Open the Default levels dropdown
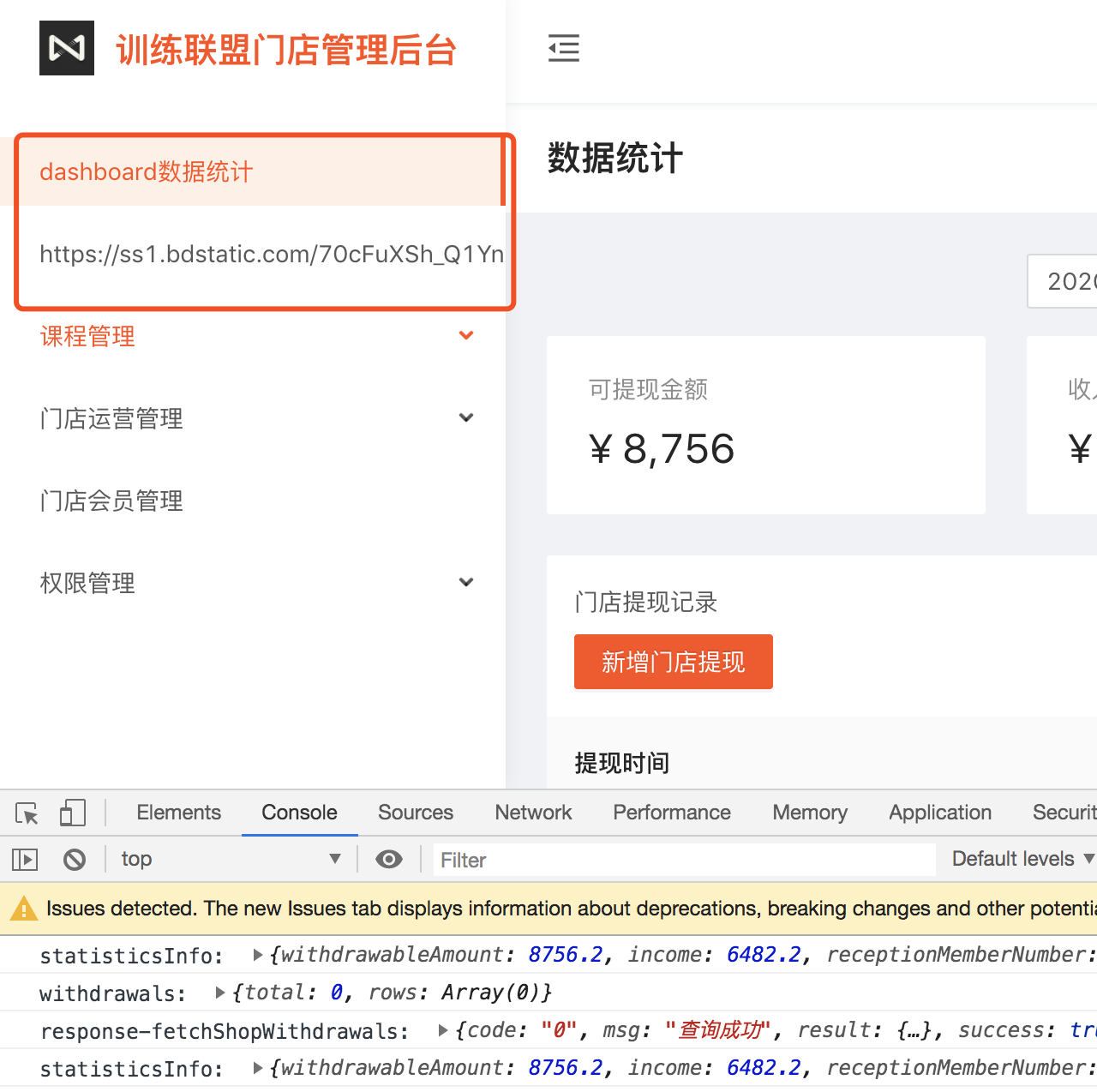Screen dimensions: 1097x1092 [1023, 859]
